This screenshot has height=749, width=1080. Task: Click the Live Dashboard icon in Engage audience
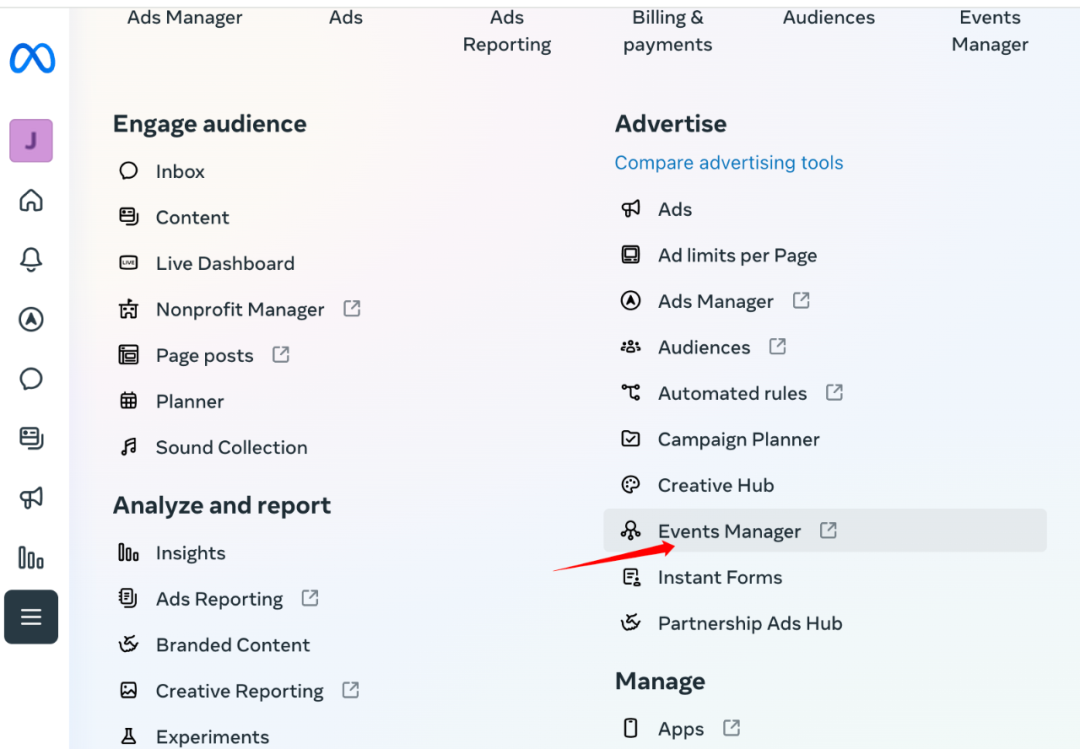(128, 263)
